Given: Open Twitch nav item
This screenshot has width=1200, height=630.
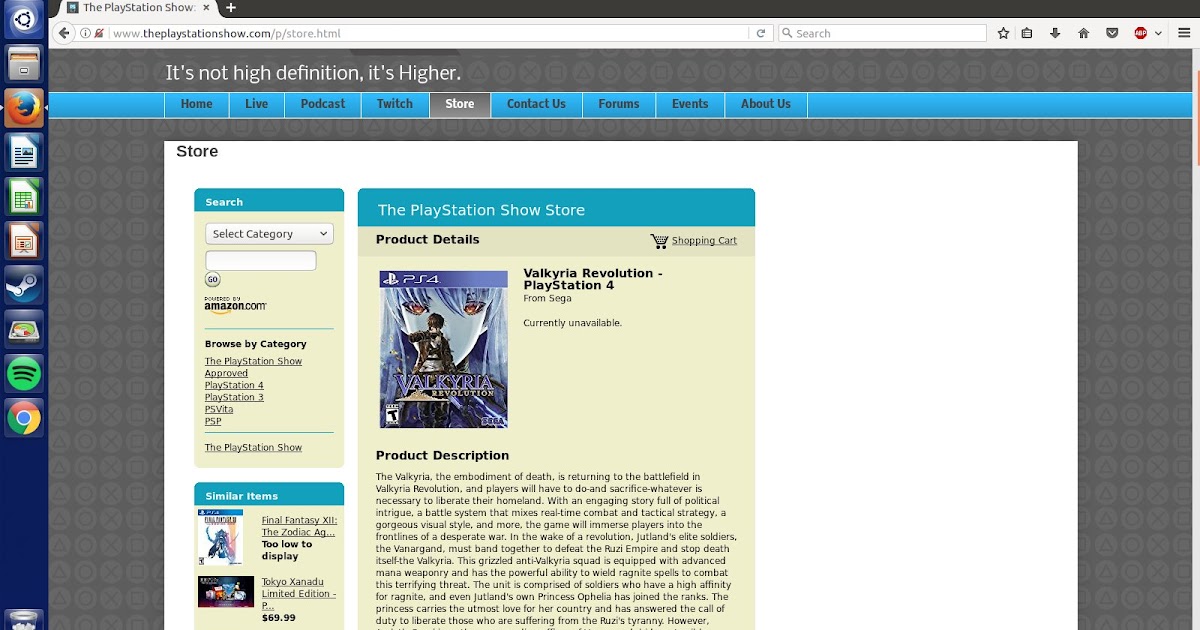Looking at the screenshot, I should pos(395,104).
